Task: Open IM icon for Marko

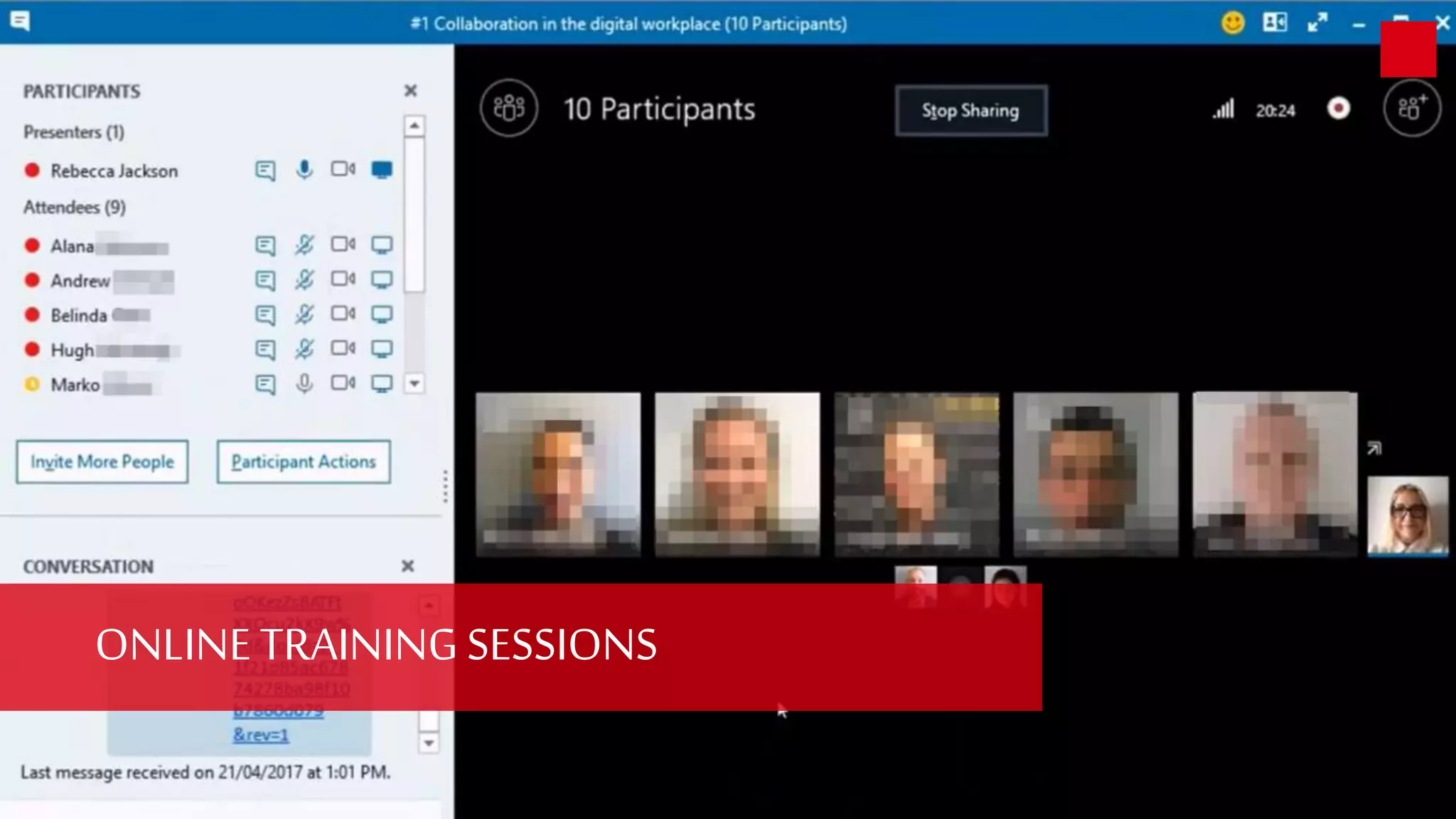Action: click(265, 384)
